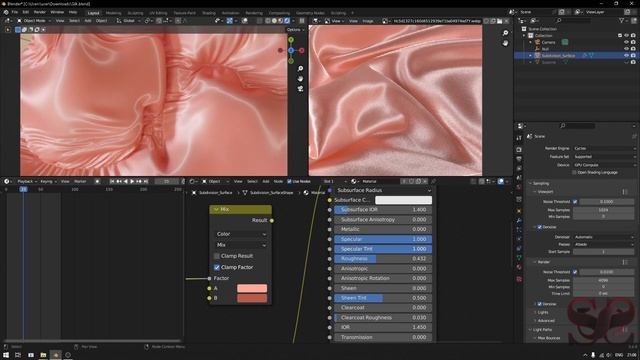Click the pan hand icon in image editor
Image resolution: width=640 pixels, height=360 pixels.
(505, 43)
